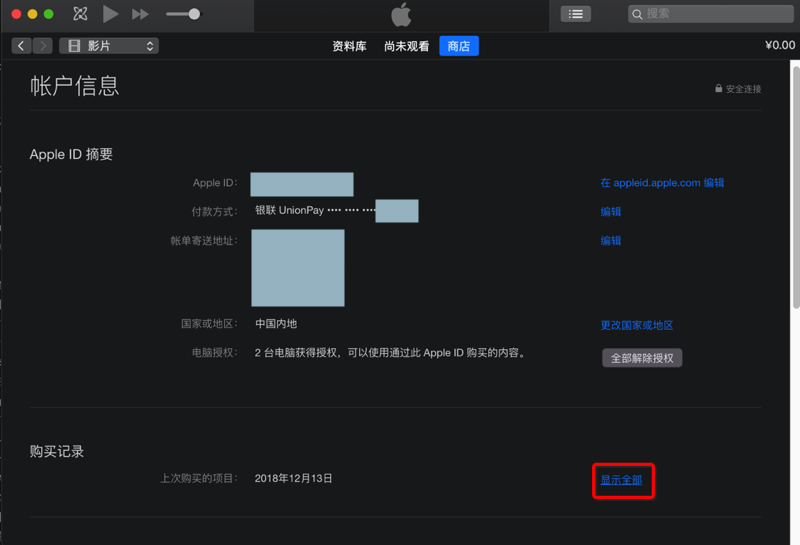Screen dimensions: 800x545
Task: Click the green zoom window button
Action: click(x=48, y=14)
